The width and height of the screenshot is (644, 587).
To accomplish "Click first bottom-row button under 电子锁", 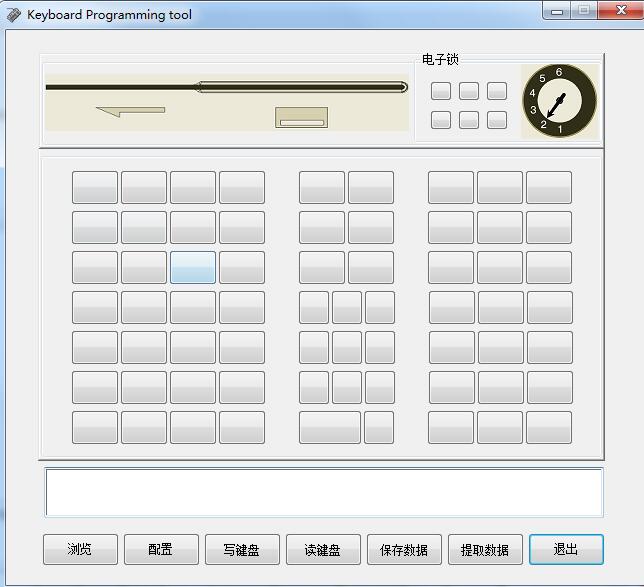I will point(441,120).
